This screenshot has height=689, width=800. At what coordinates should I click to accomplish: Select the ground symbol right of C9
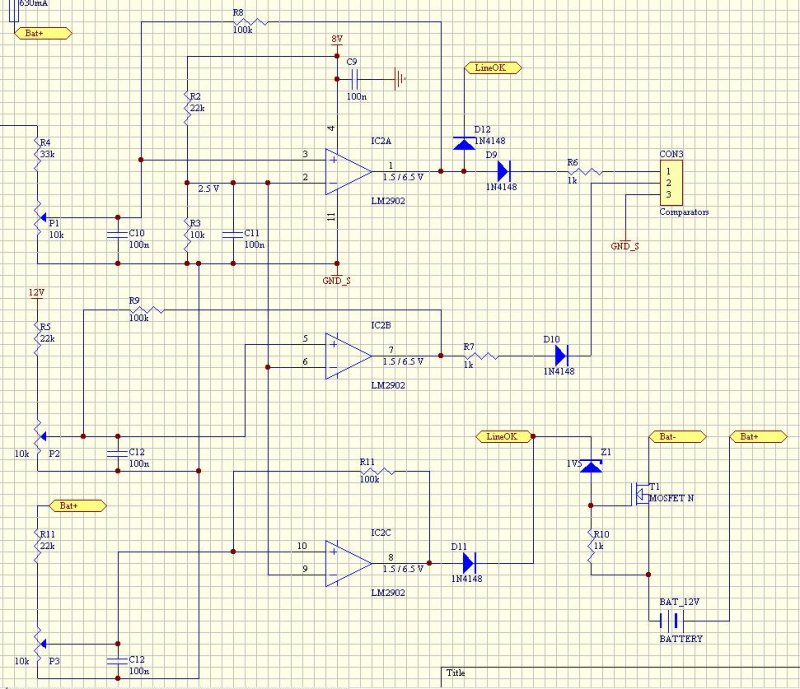click(x=399, y=79)
